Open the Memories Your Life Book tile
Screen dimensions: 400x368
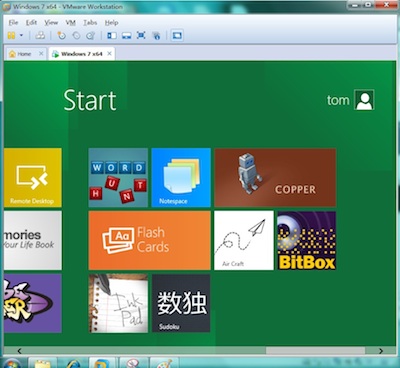click(x=33, y=240)
